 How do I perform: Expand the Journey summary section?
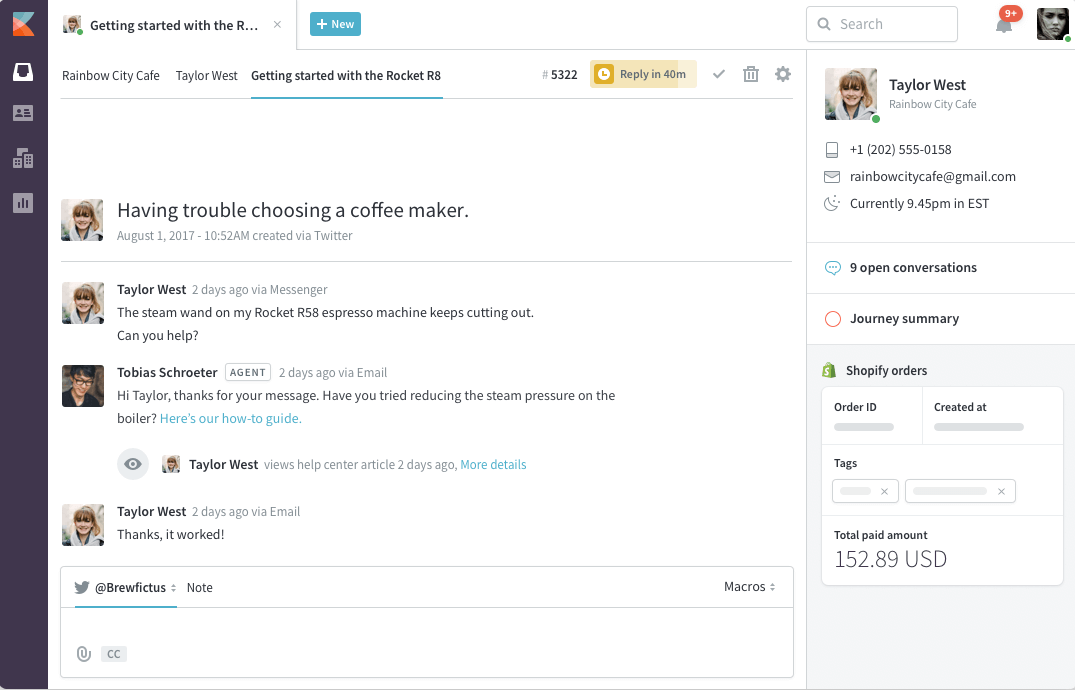[904, 319]
